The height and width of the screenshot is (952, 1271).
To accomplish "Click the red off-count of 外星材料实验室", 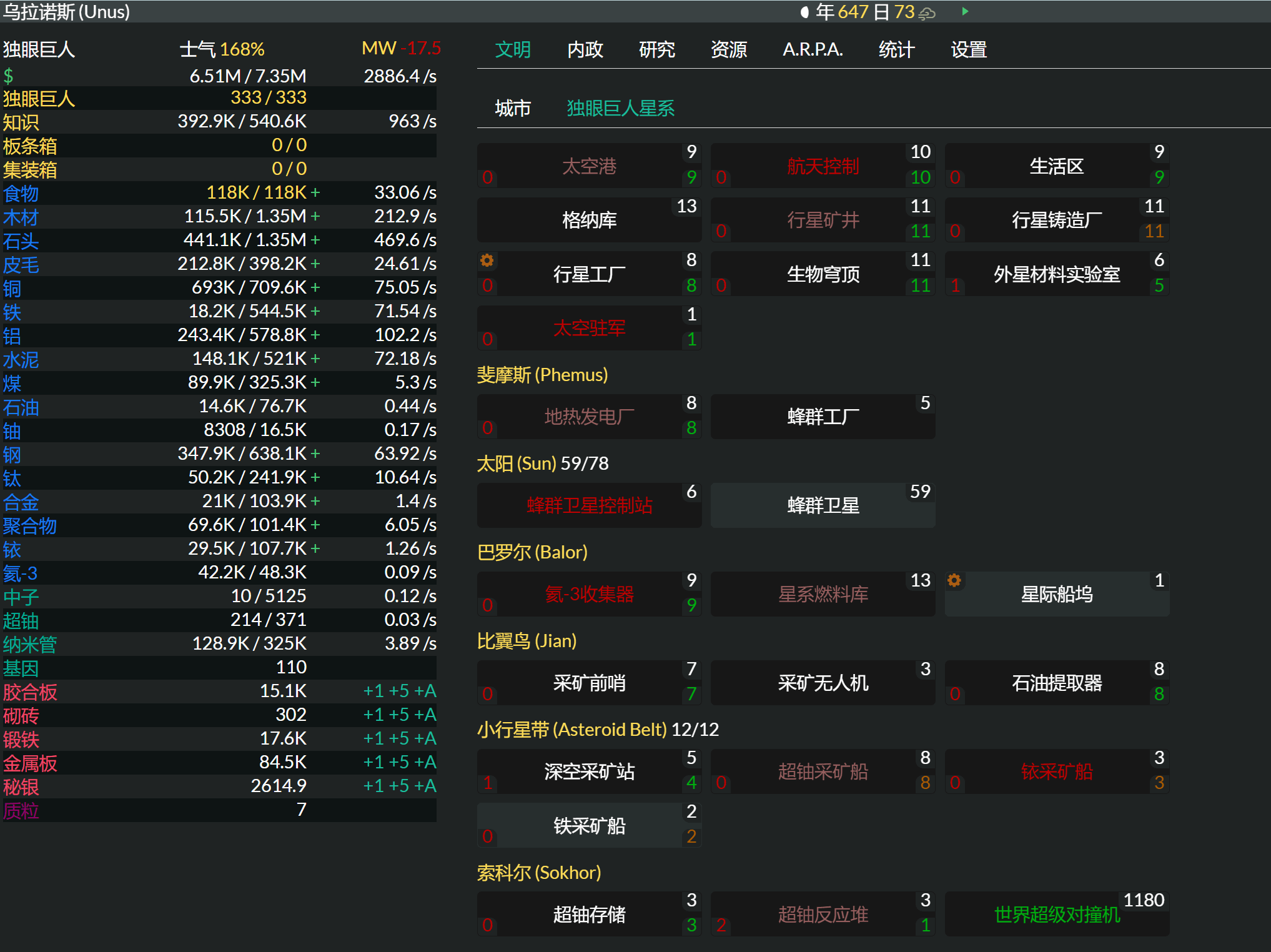I will [x=955, y=285].
